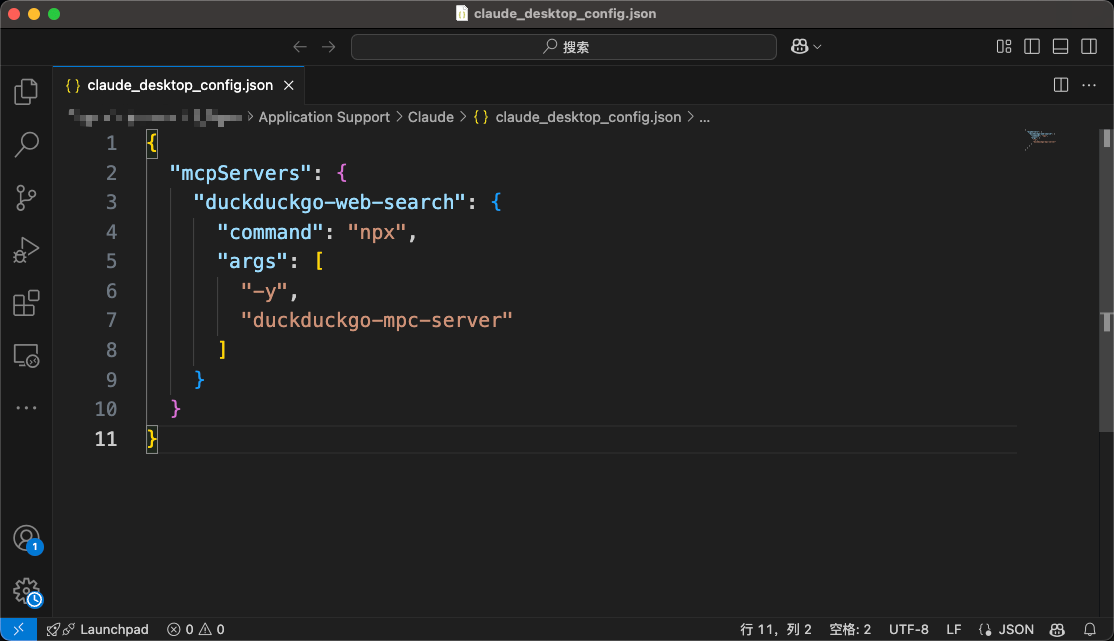Click the closing brace on line 11
The height and width of the screenshot is (641, 1114).
coord(151,439)
